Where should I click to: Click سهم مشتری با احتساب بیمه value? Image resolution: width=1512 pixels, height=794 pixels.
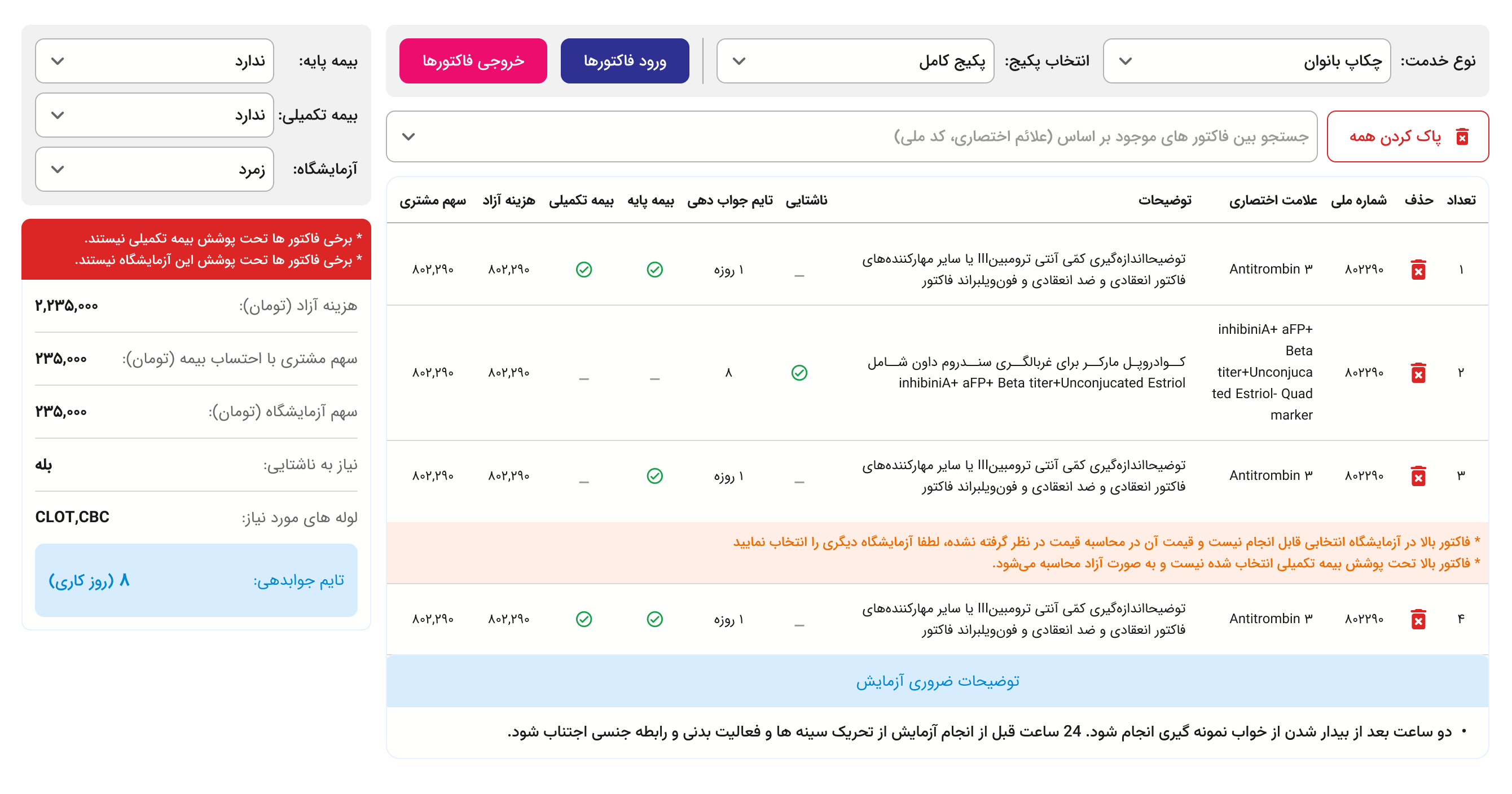tap(61, 359)
